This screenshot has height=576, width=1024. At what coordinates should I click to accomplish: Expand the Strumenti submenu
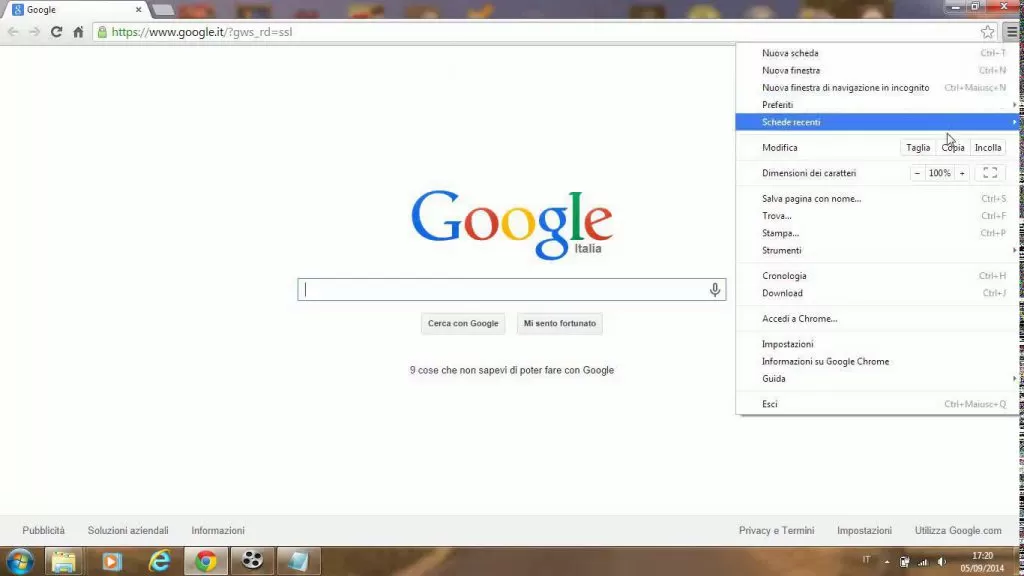pyautogui.click(x=876, y=251)
